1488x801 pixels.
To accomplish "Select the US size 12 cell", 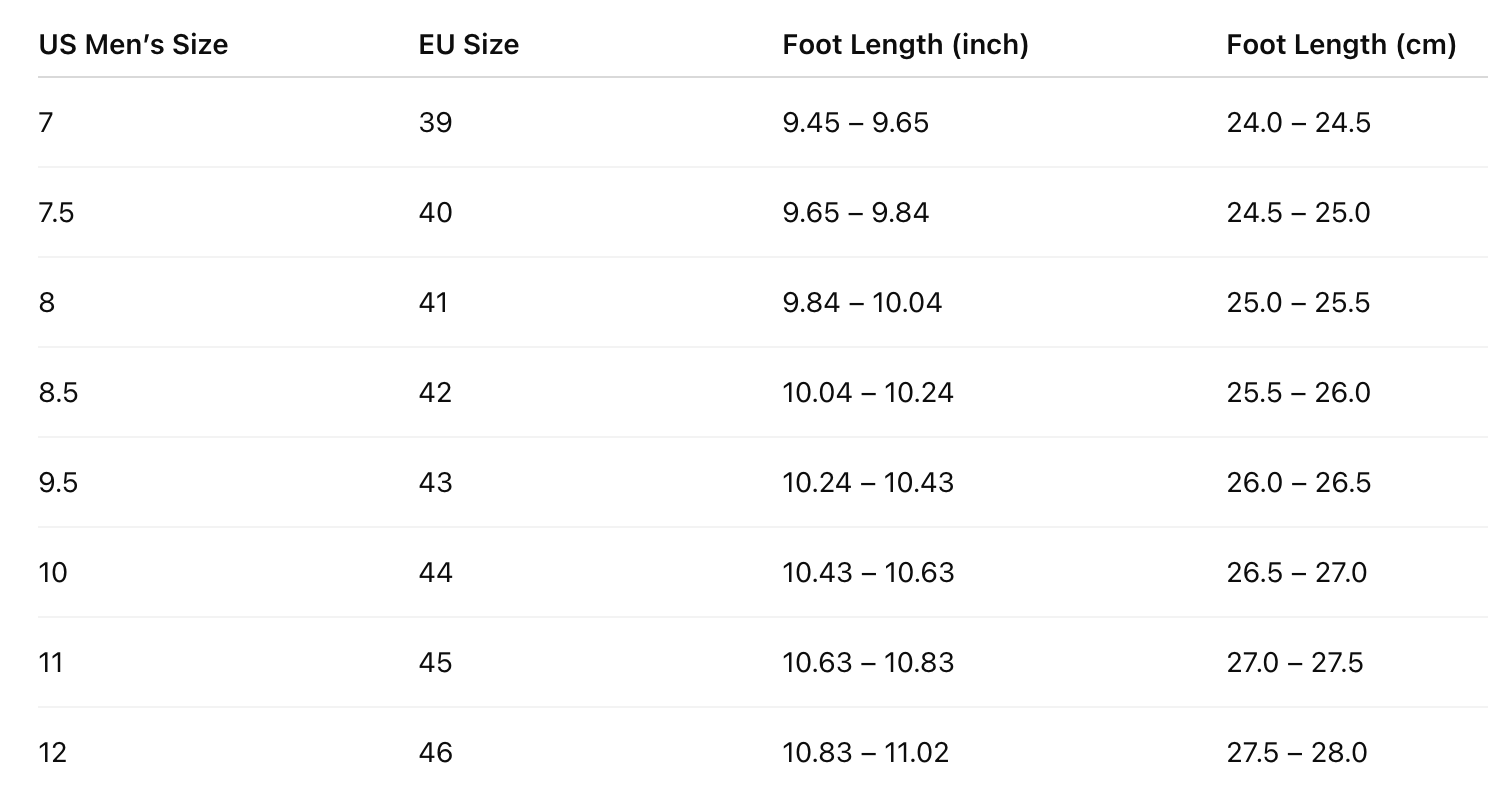I will click(53, 753).
